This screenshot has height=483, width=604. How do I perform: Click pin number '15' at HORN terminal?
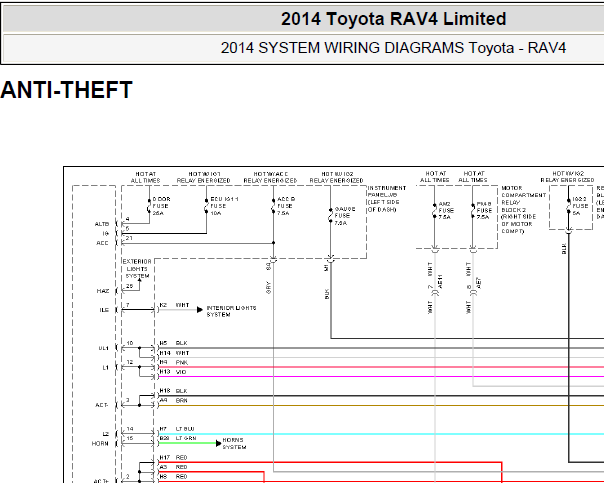tap(130, 438)
